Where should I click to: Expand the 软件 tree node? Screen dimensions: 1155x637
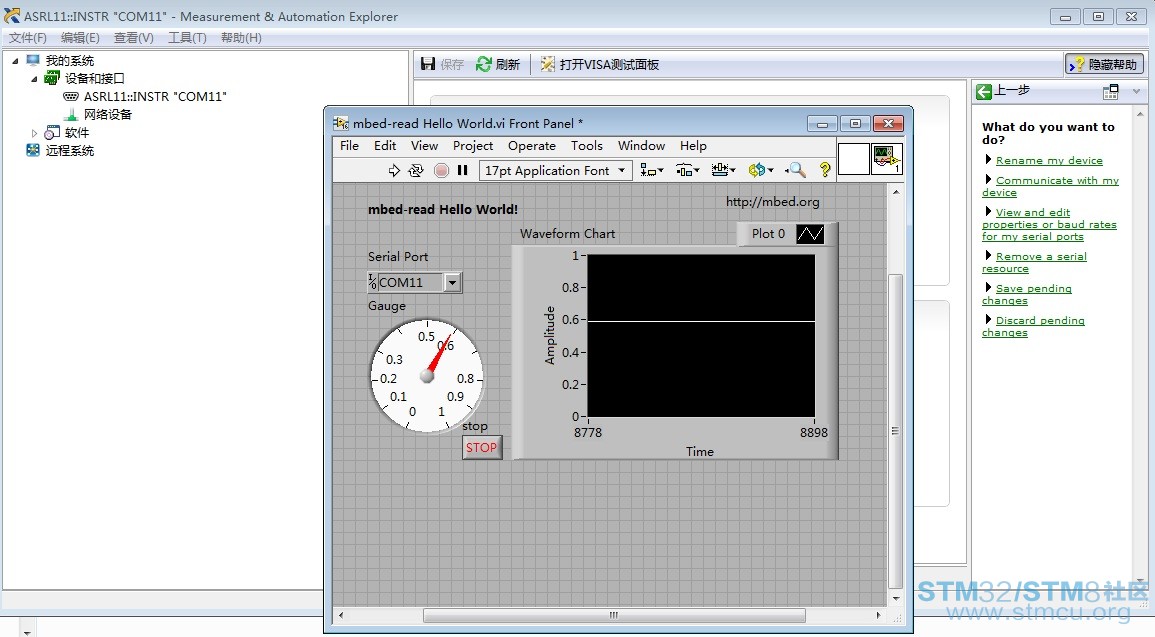click(34, 133)
